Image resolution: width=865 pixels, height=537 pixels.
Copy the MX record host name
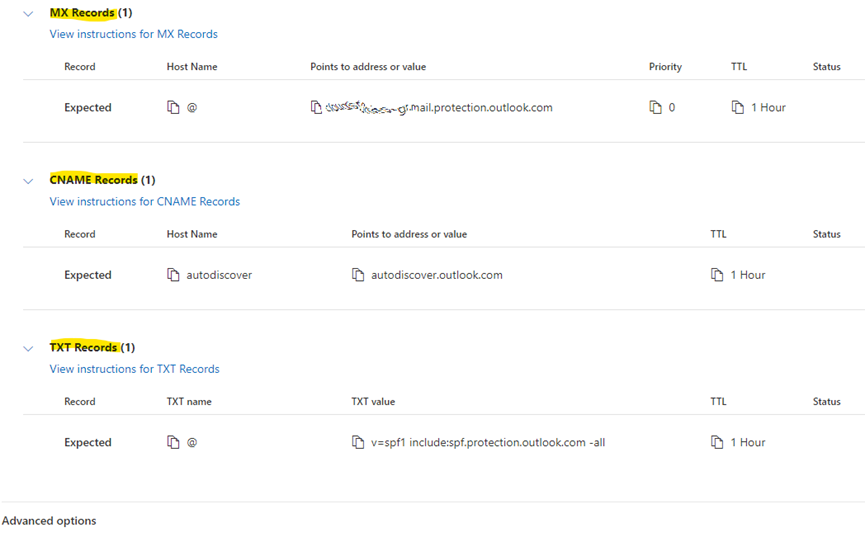click(x=173, y=108)
